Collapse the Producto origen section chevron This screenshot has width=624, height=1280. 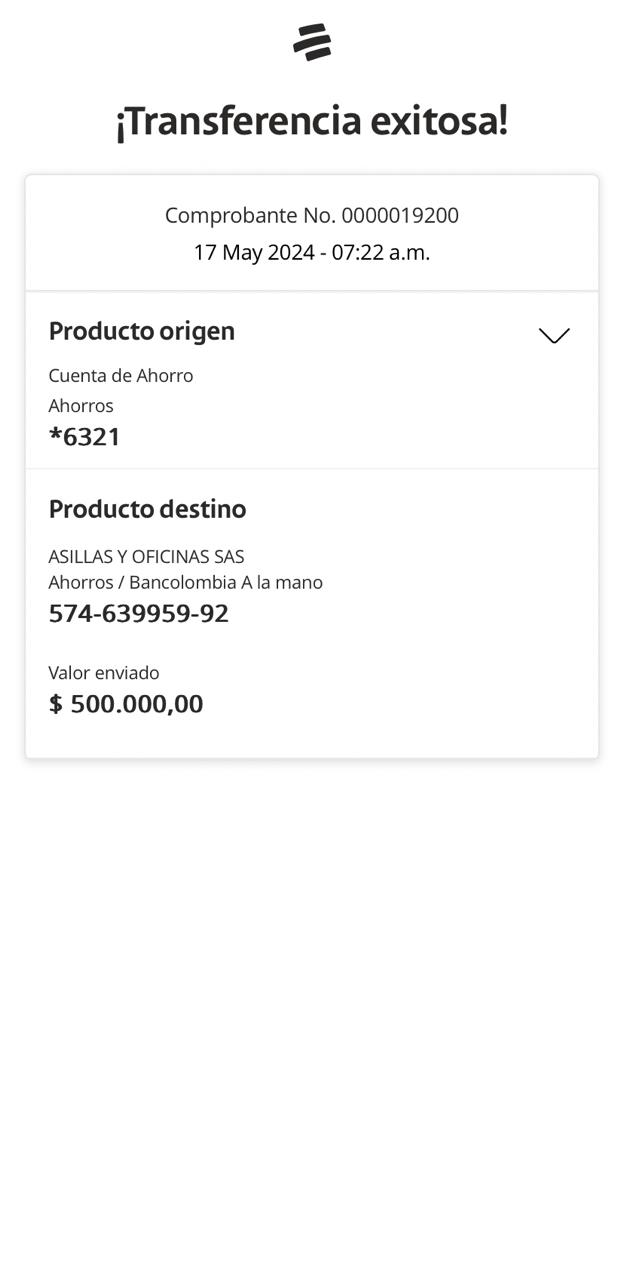pos(554,335)
